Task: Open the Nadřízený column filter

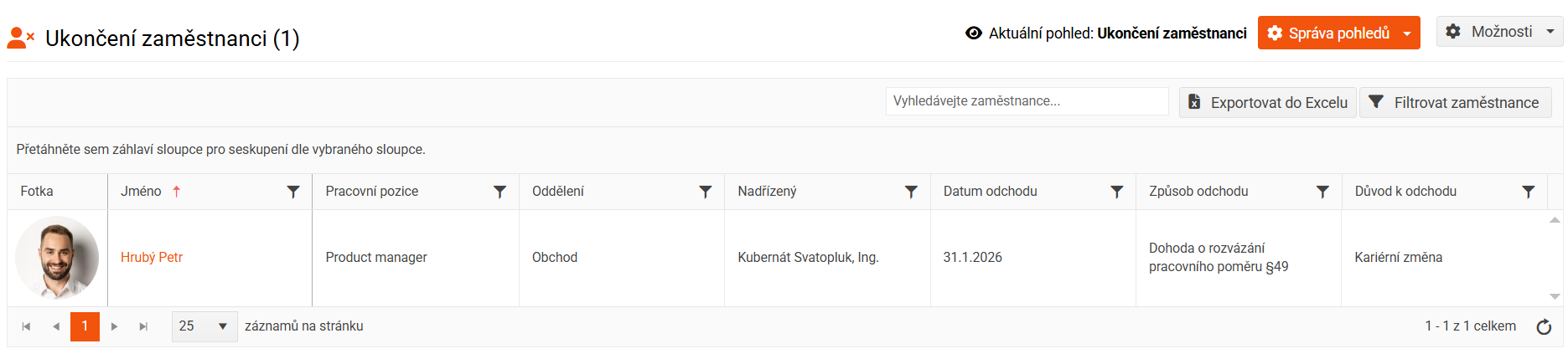Action: [911, 192]
